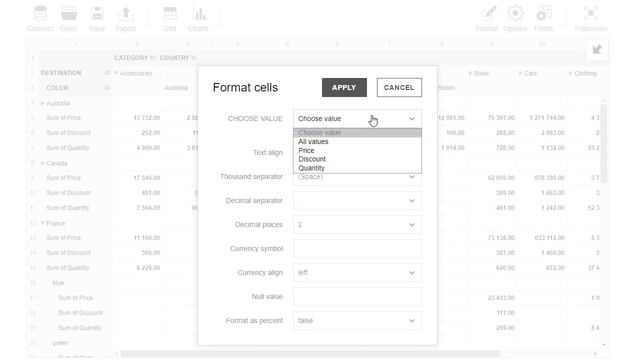This screenshot has width=640, height=360.
Task: Open the Decimal places dropdown
Action: [357, 225]
